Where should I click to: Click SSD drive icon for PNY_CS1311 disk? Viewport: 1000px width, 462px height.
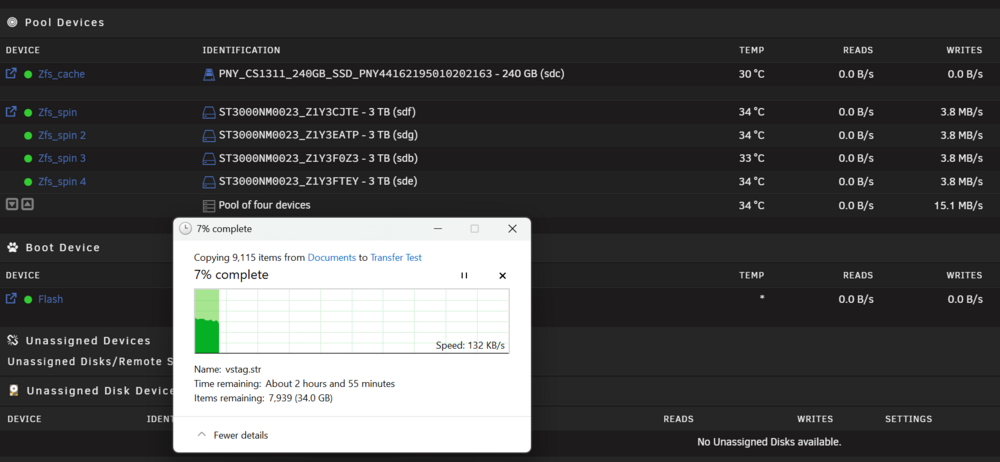coord(209,74)
